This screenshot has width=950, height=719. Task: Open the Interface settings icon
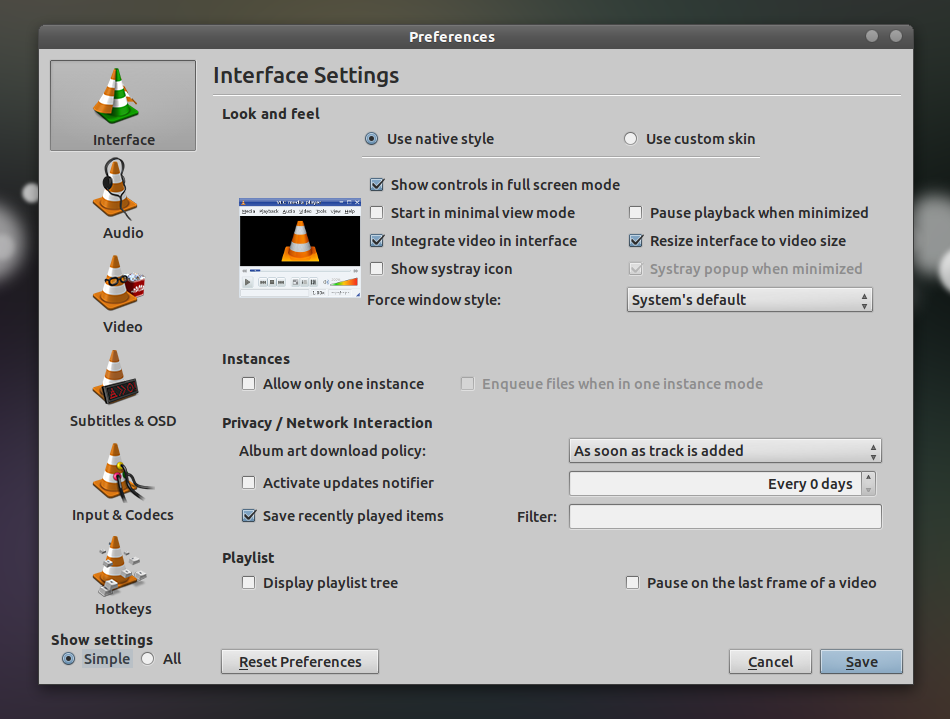click(122, 105)
